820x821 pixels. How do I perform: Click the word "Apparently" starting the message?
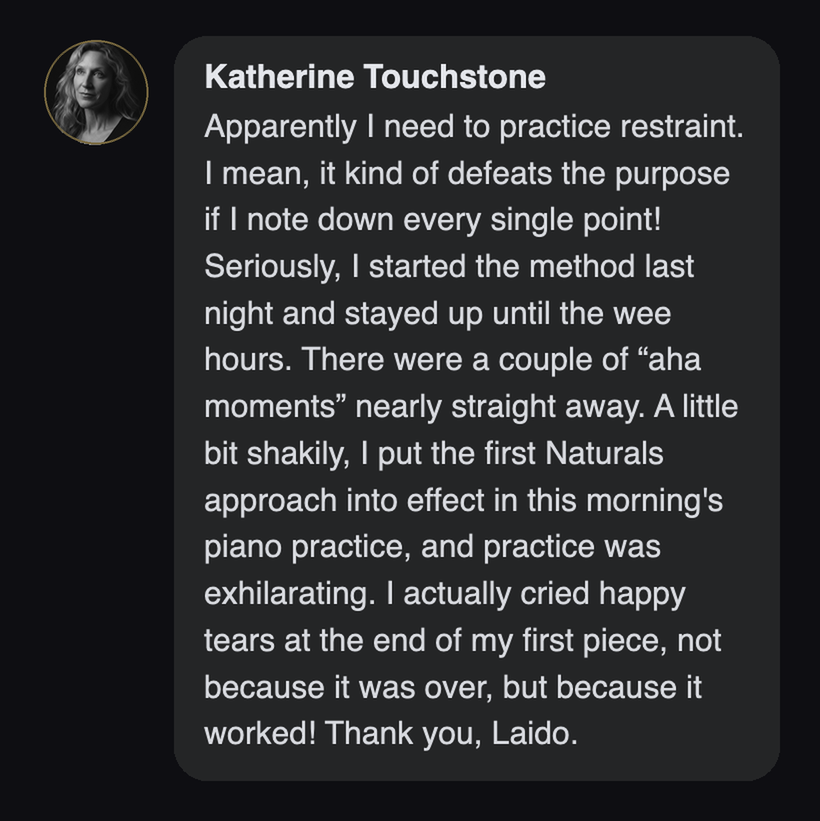click(x=280, y=127)
